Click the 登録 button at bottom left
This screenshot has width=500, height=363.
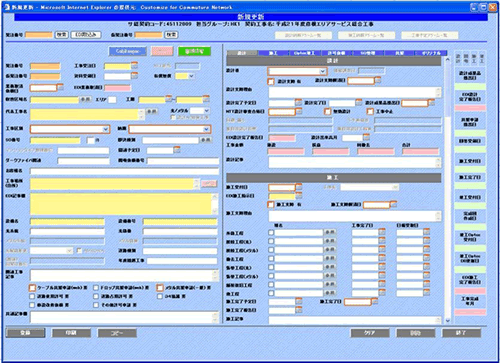[x=25, y=333]
